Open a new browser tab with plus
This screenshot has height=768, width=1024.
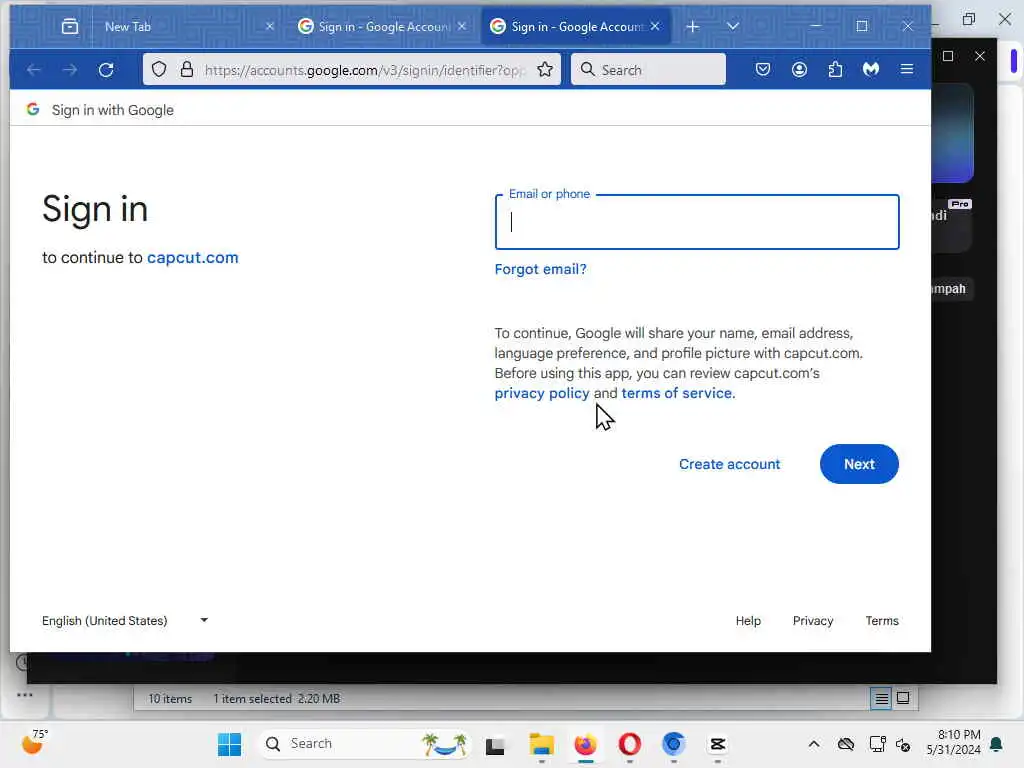[693, 27]
